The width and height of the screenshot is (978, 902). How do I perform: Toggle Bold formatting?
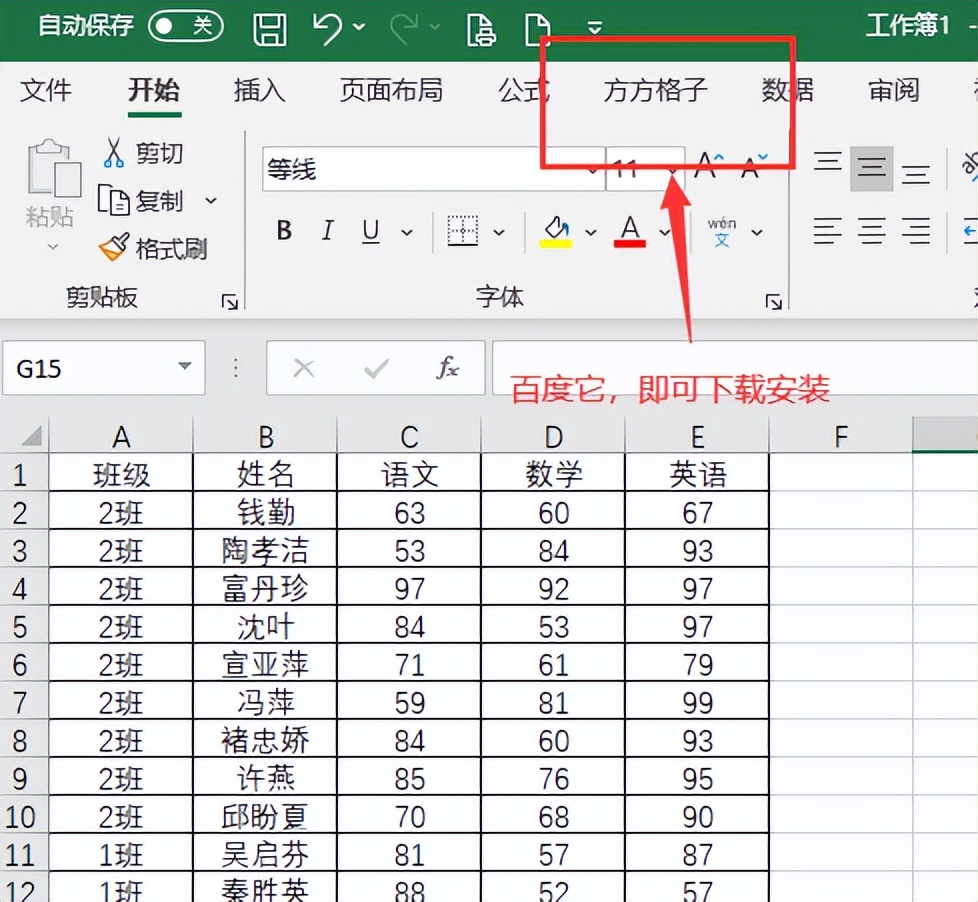[x=284, y=232]
